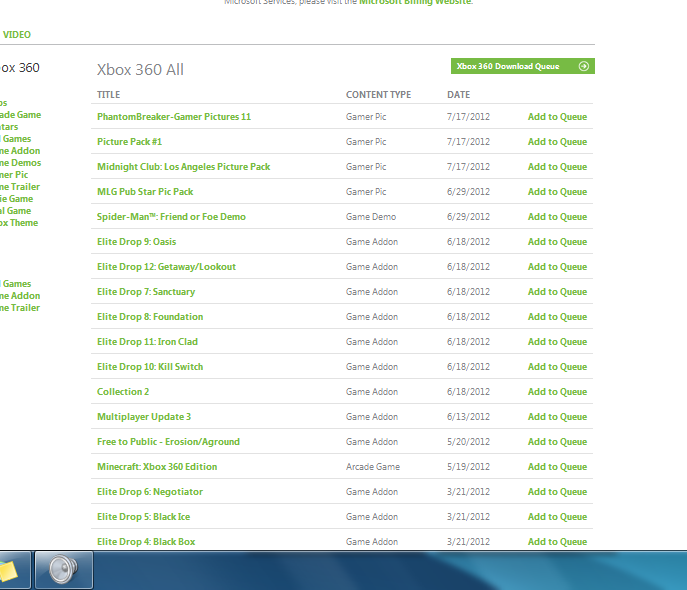Viewport: 687px width, 590px height.
Task: Filter by Arcade Game in sidebar
Action: pos(21,114)
